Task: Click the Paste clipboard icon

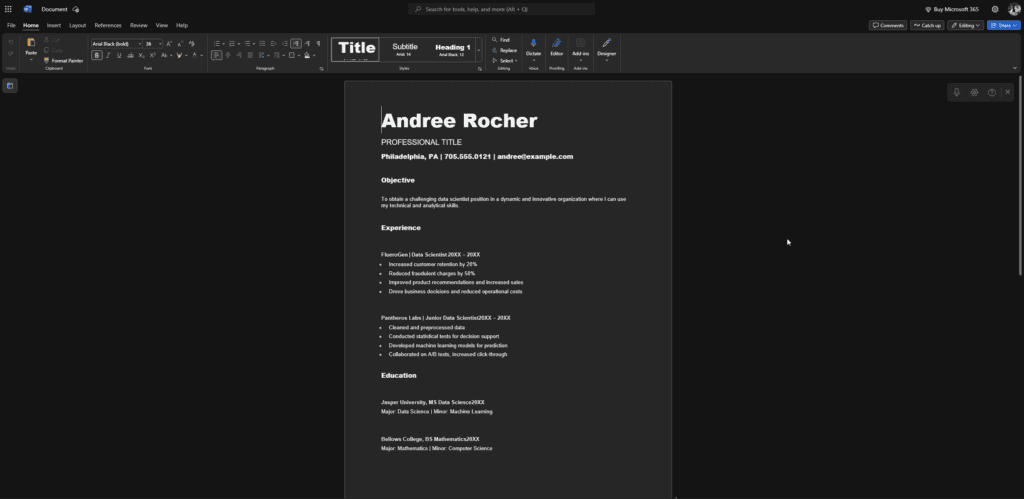Action: [x=31, y=43]
